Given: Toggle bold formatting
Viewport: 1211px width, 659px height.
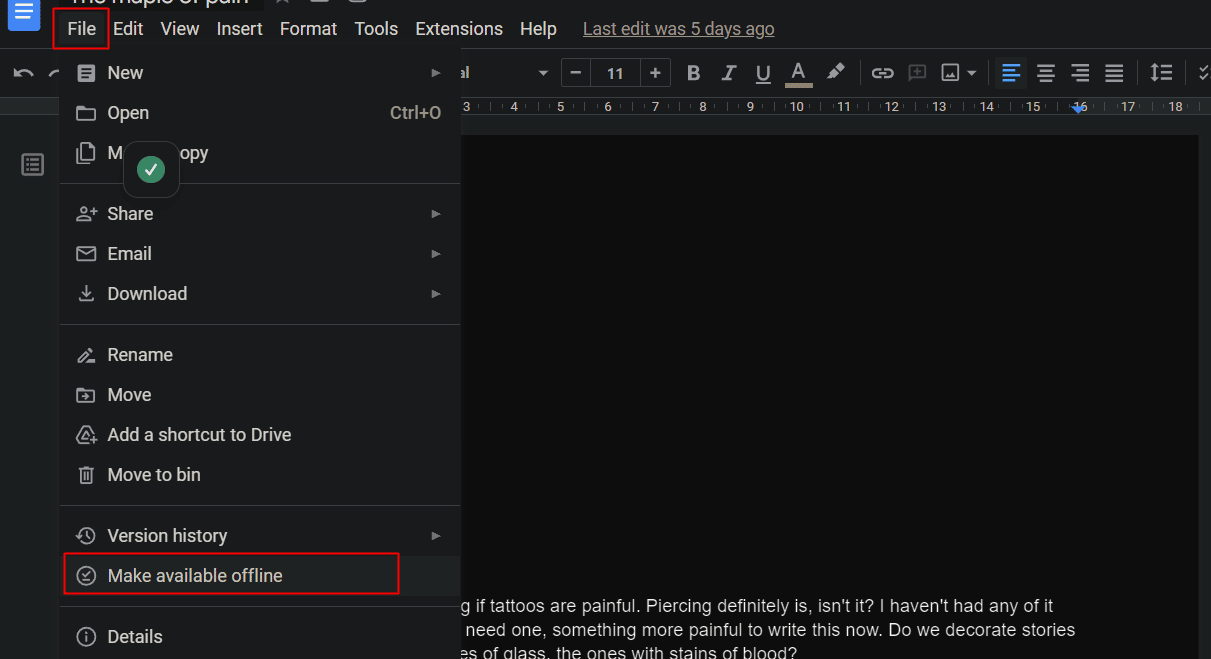Looking at the screenshot, I should click(693, 73).
